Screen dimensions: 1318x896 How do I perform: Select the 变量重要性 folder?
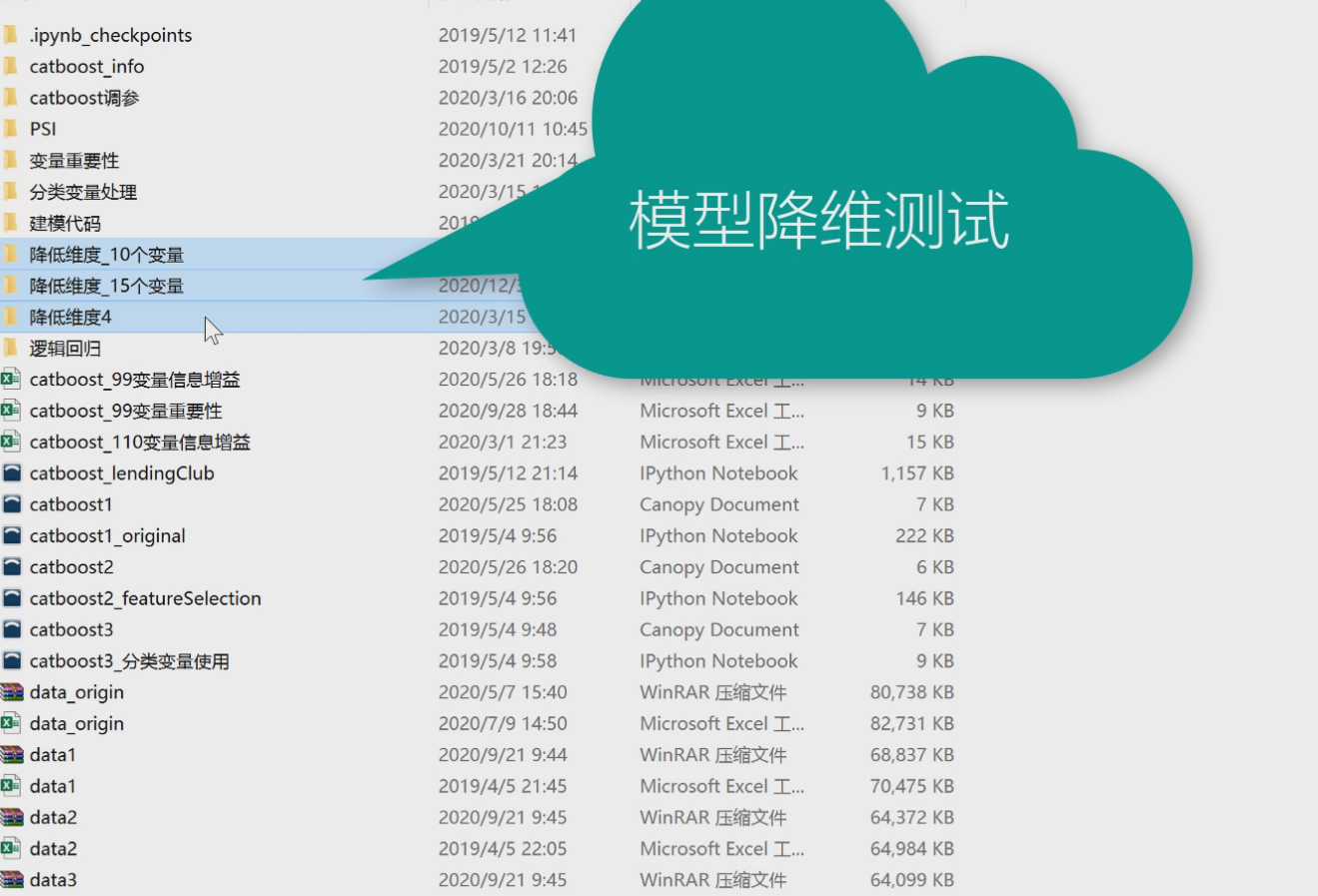click(71, 160)
